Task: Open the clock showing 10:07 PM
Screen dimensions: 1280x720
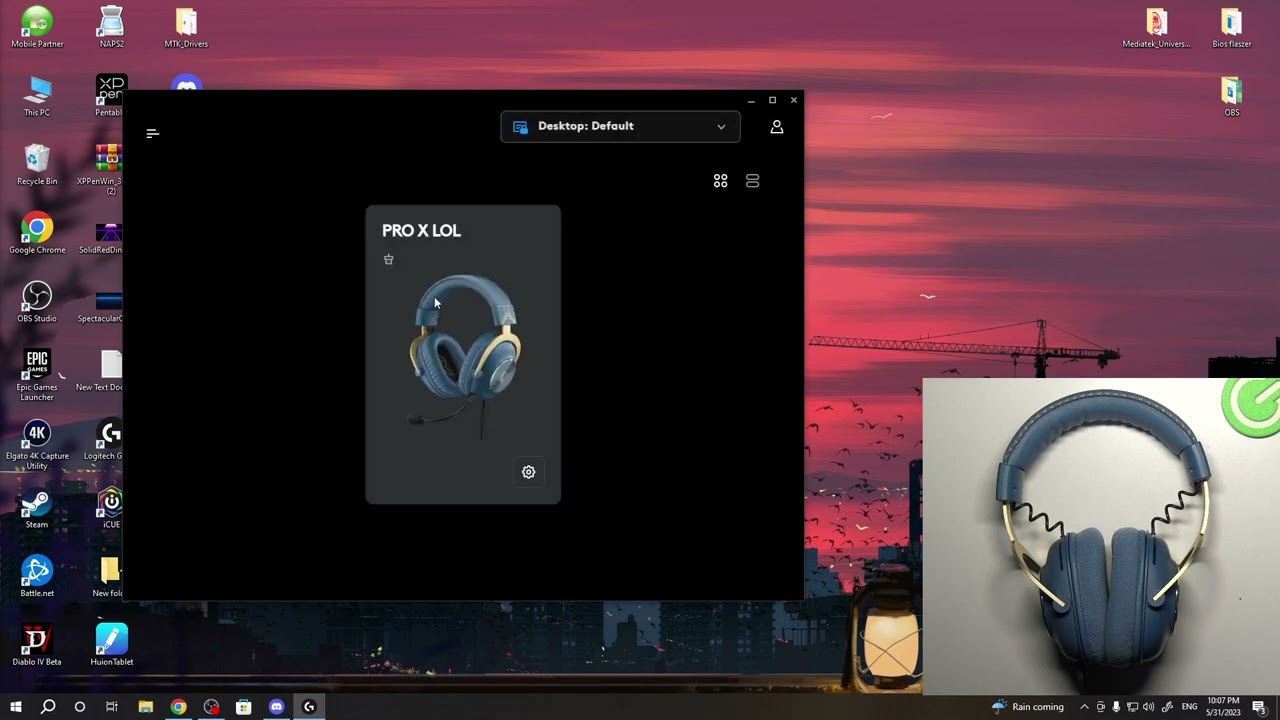Action: pyautogui.click(x=1223, y=707)
